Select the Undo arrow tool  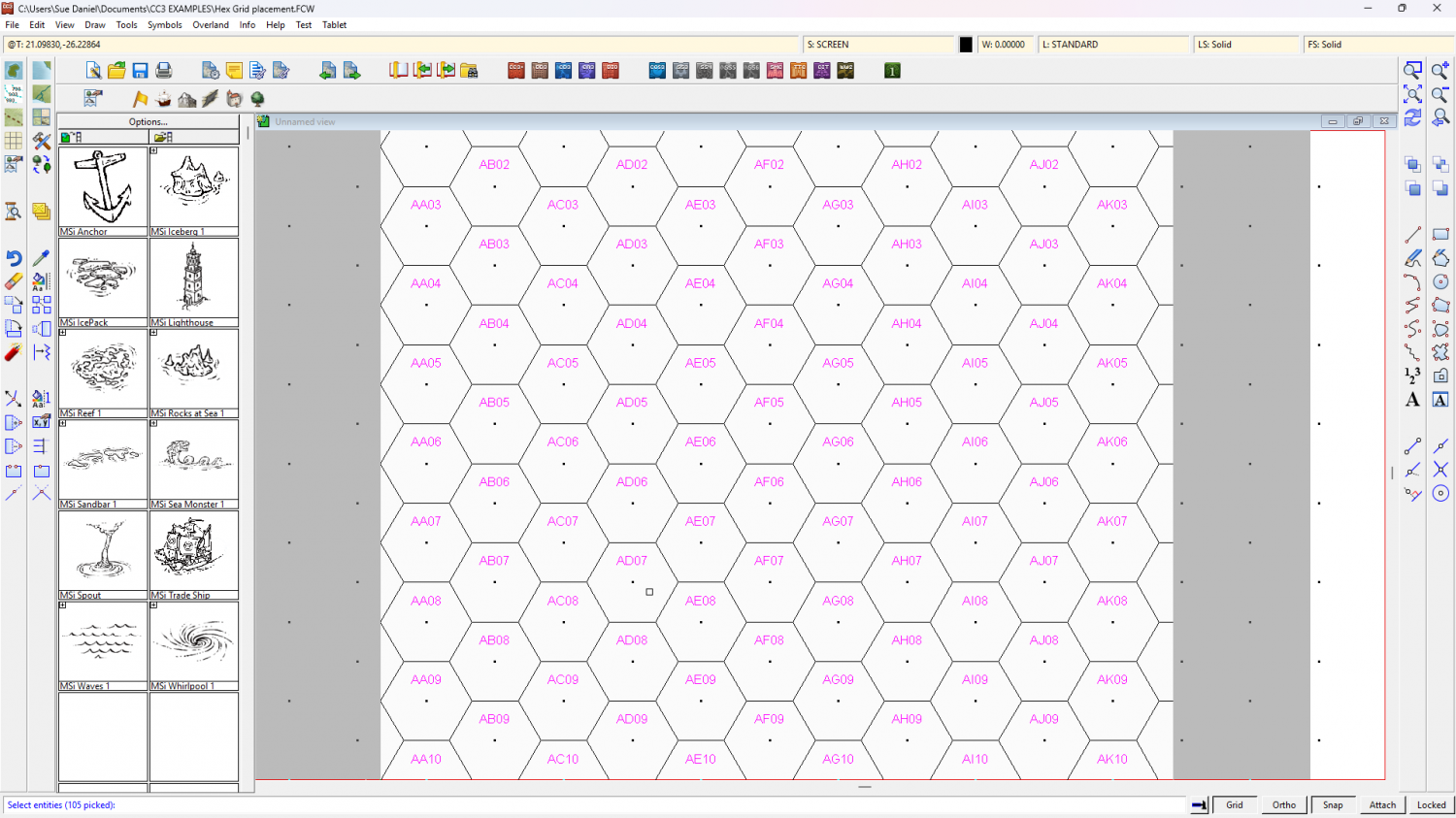[14, 258]
